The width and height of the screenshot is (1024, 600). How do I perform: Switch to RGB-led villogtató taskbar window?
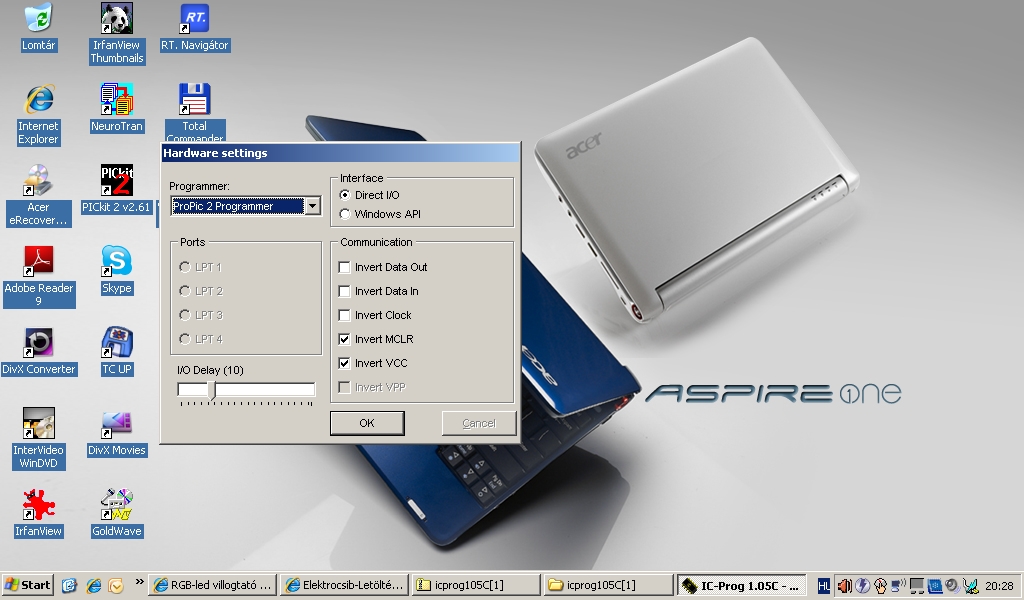click(x=213, y=585)
